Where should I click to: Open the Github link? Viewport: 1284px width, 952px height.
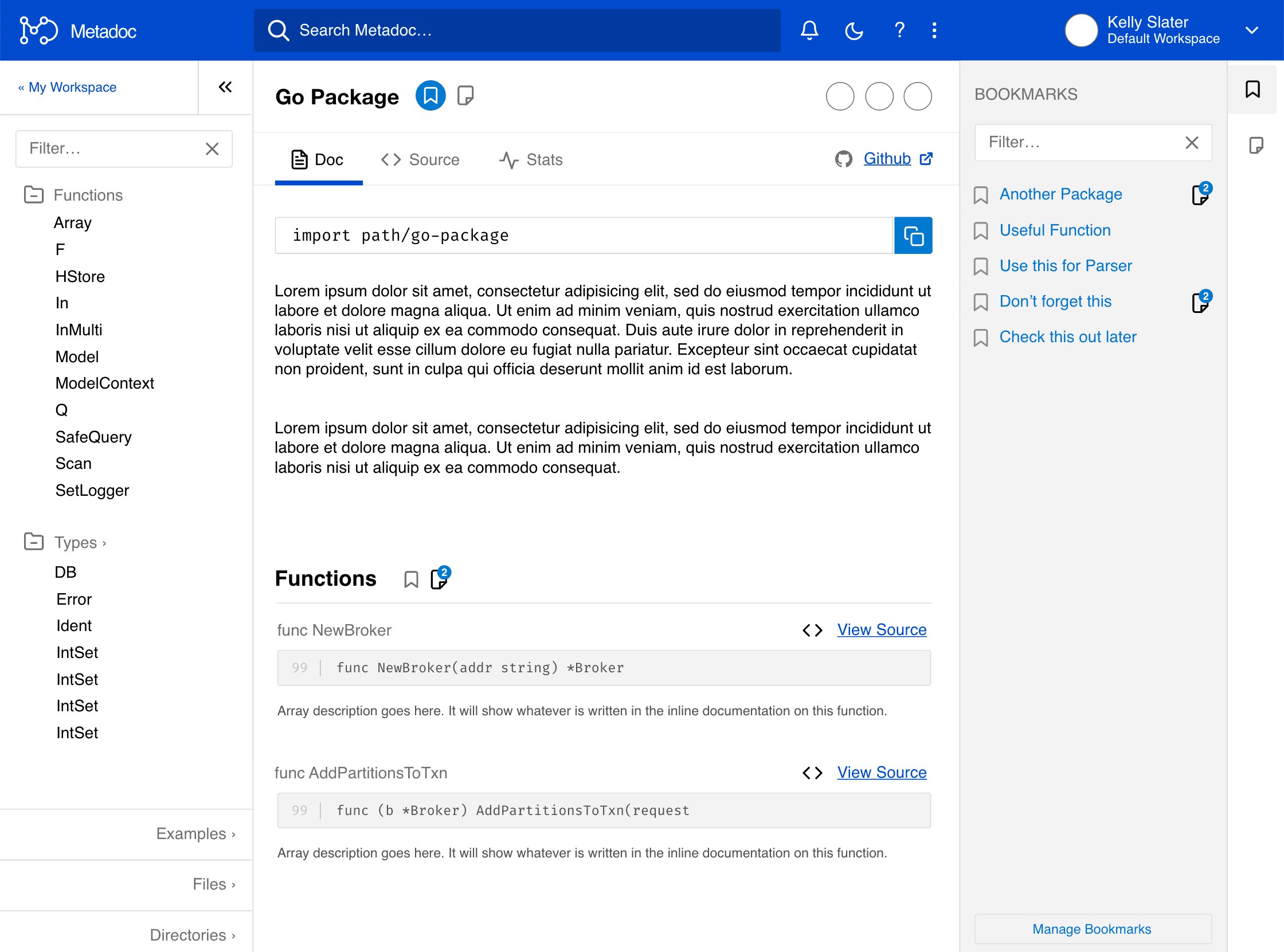[x=887, y=158]
